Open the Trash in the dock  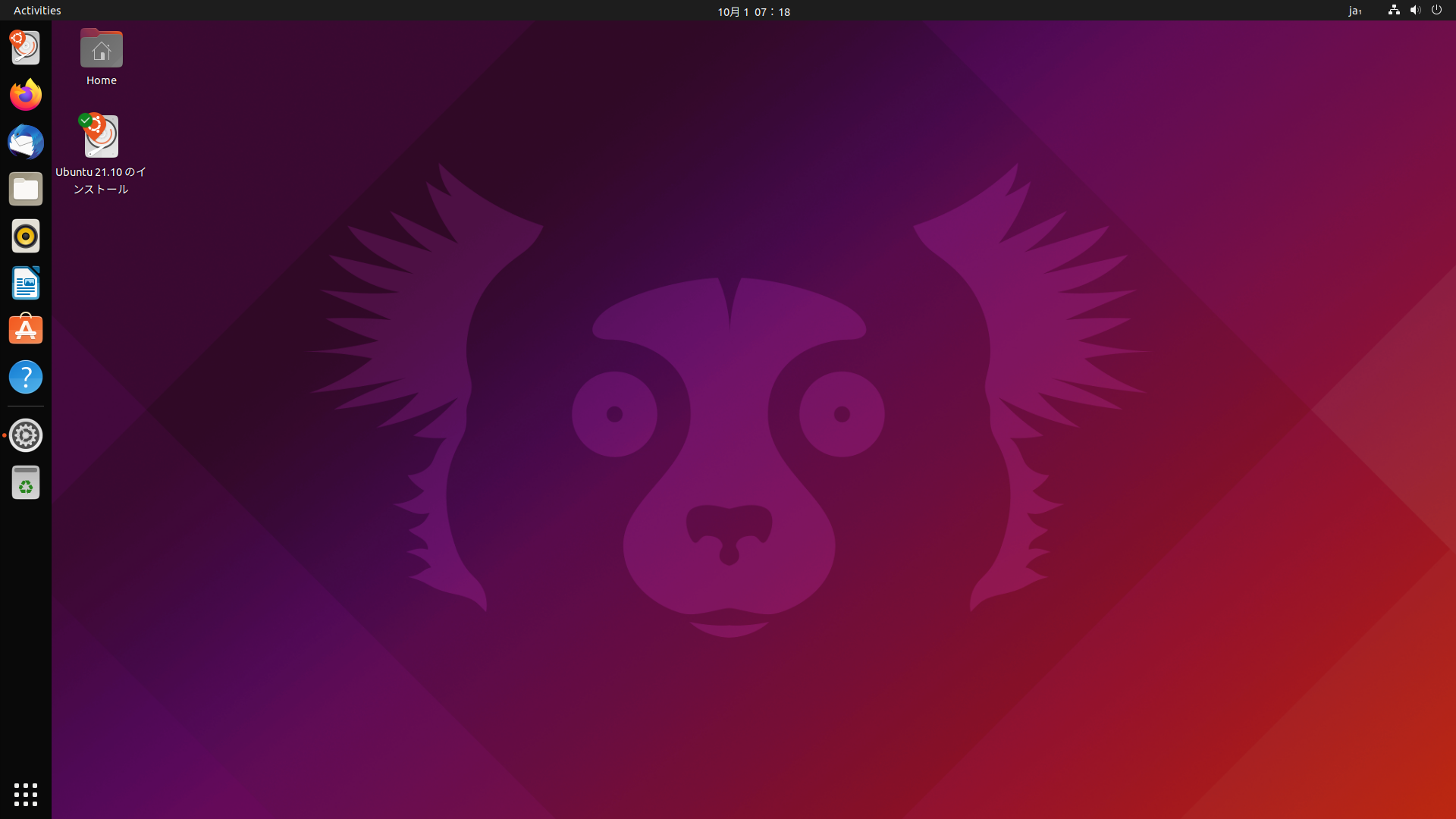(x=26, y=482)
